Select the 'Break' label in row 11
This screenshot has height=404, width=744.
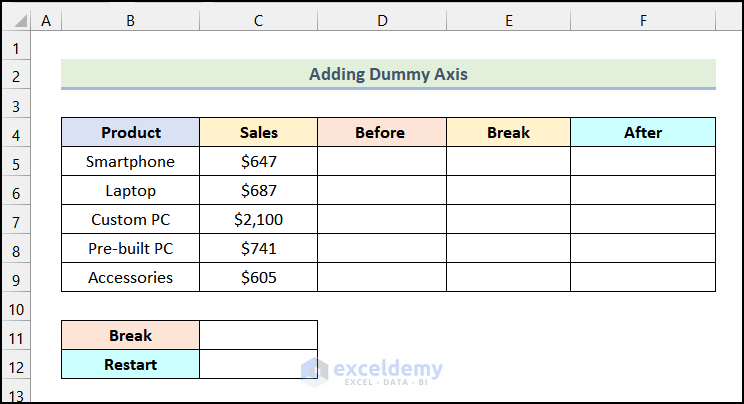click(x=130, y=335)
